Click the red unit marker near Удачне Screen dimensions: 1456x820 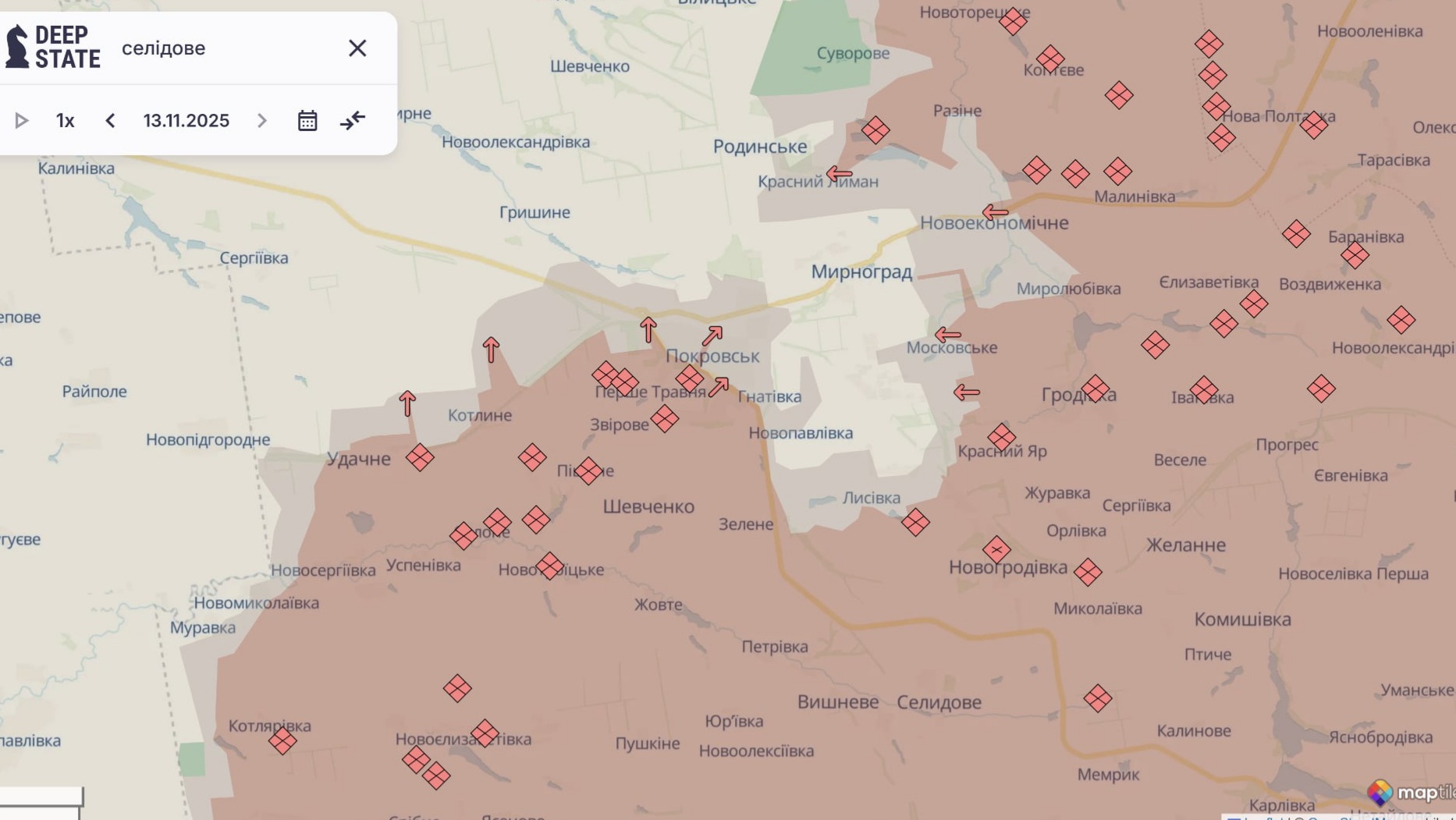[419, 459]
